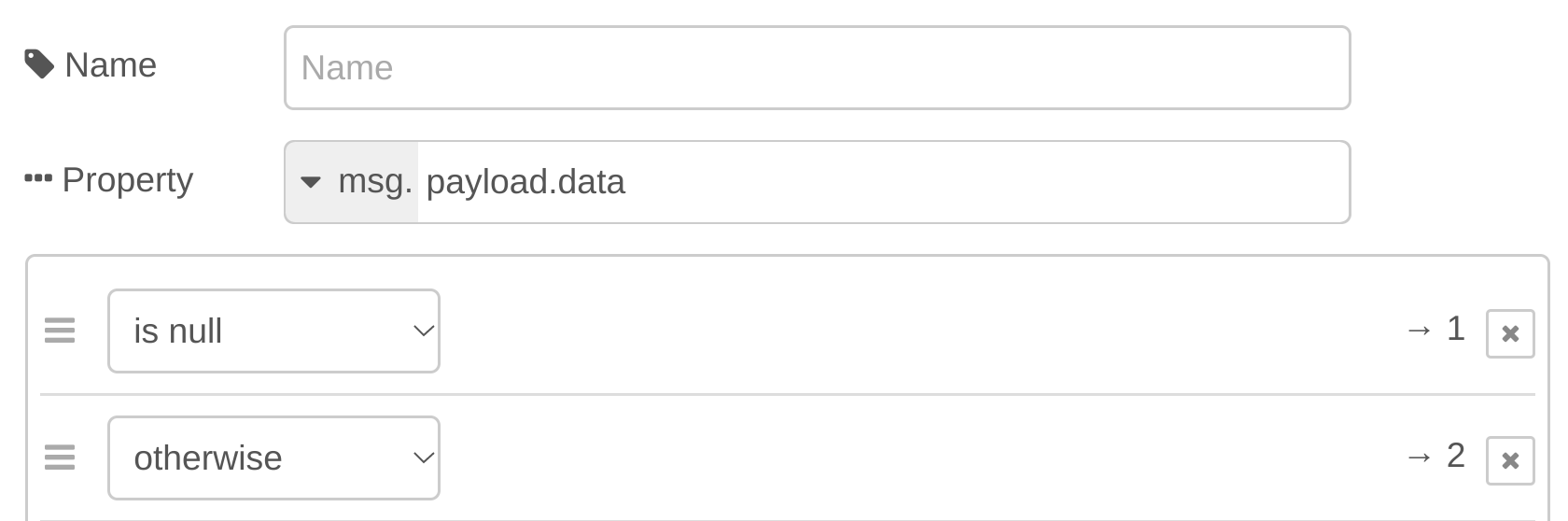The image size is (1568, 521).
Task: Open the 'is null' rule type dropdown
Action: (x=273, y=331)
